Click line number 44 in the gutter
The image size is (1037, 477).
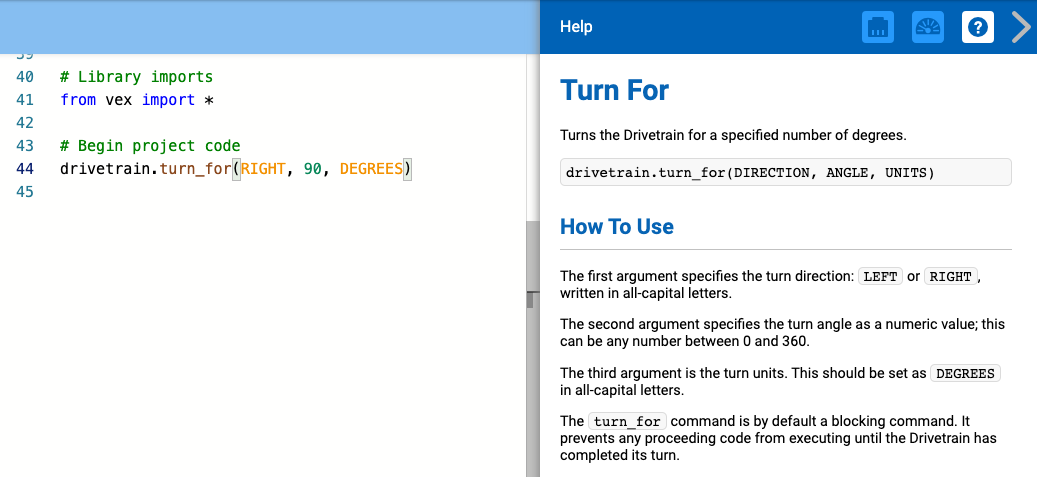[26, 169]
